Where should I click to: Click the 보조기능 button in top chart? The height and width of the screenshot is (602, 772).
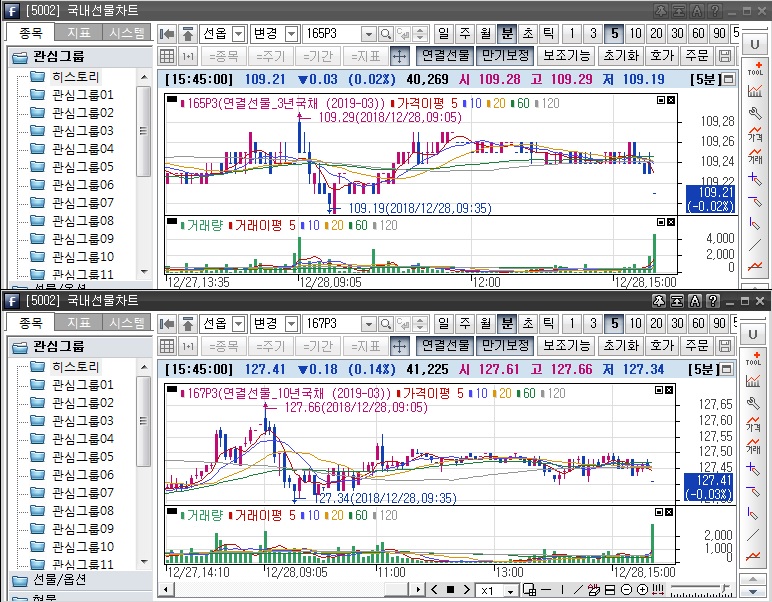567,56
